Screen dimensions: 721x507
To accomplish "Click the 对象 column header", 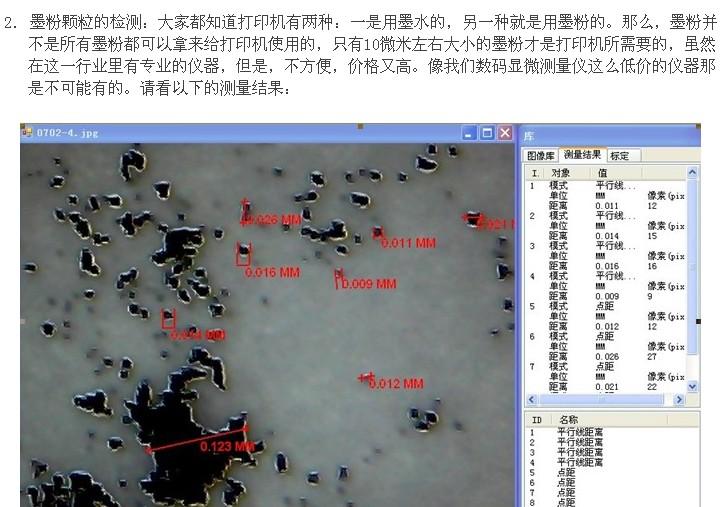I will pos(561,173).
